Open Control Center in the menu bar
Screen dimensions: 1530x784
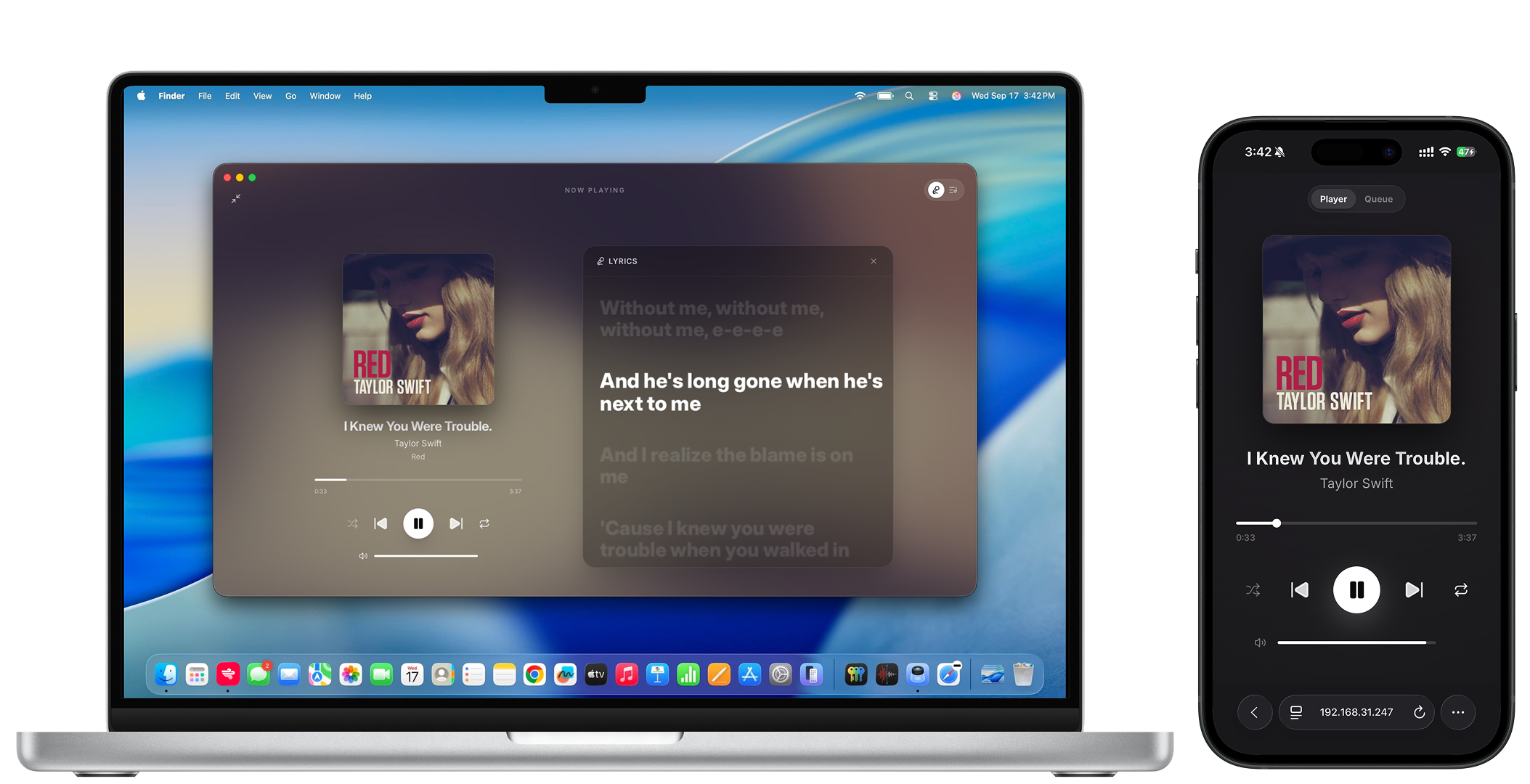(933, 96)
